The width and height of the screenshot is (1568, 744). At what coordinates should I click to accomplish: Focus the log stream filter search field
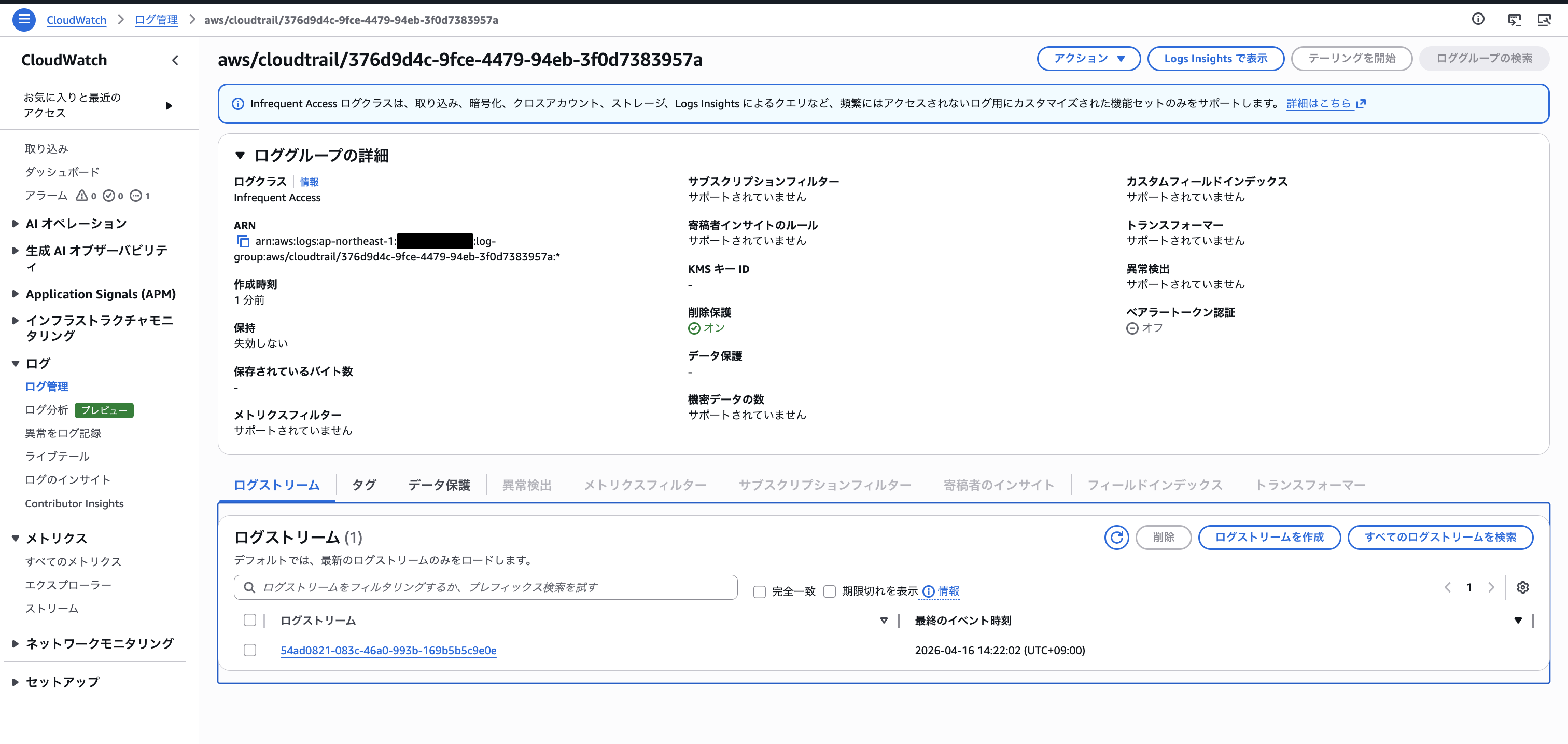point(485,587)
